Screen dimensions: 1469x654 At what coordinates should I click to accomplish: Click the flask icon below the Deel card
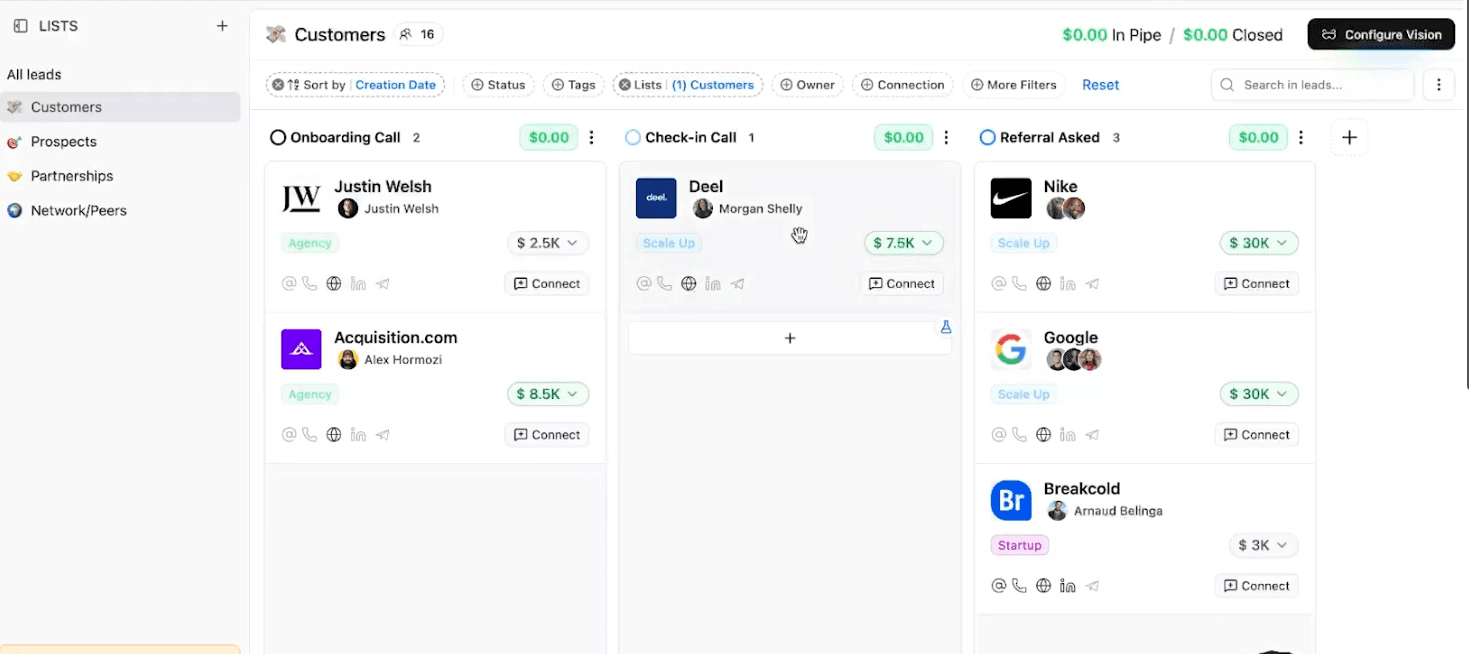click(945, 327)
